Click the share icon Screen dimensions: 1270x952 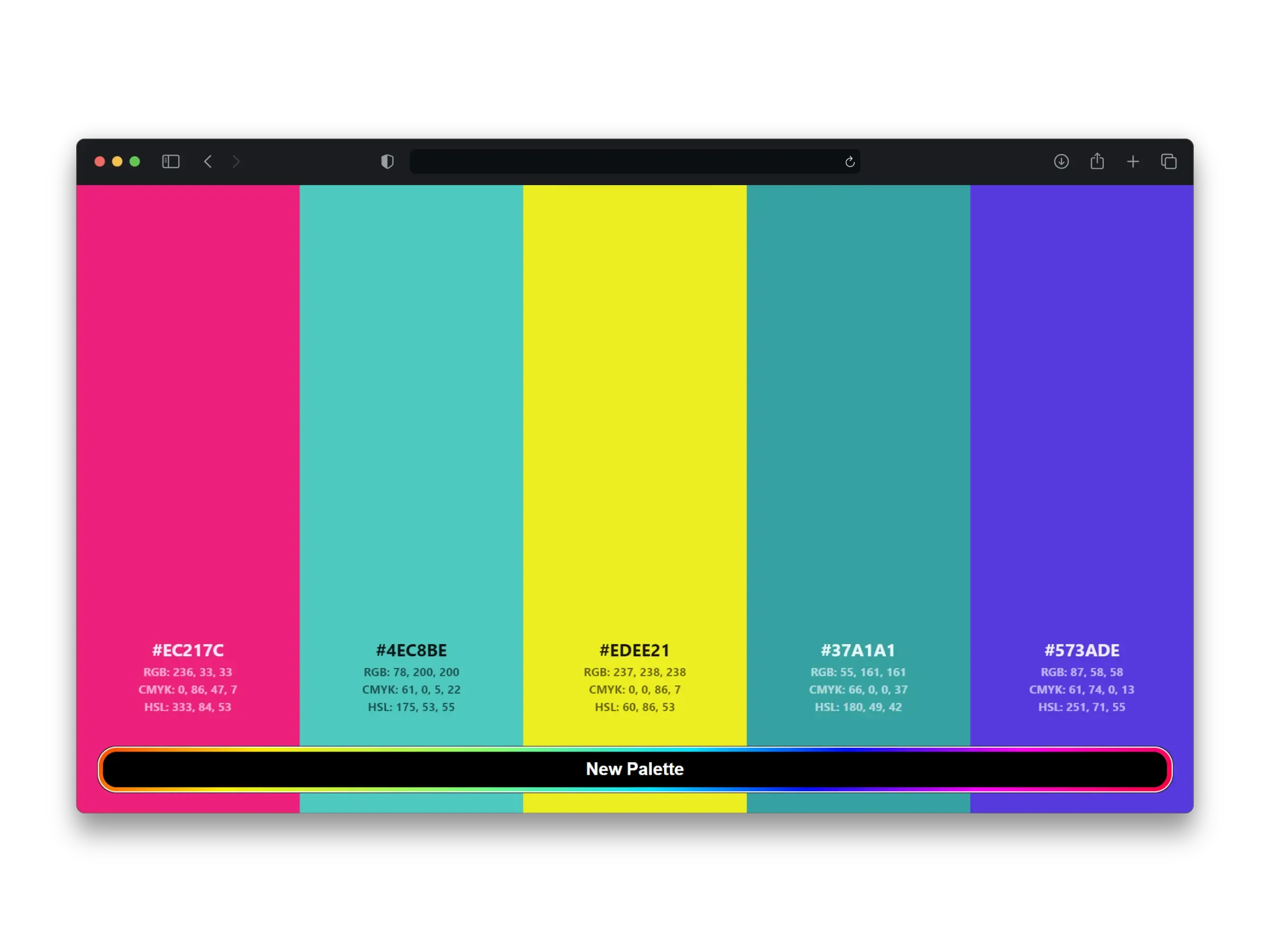point(1097,161)
